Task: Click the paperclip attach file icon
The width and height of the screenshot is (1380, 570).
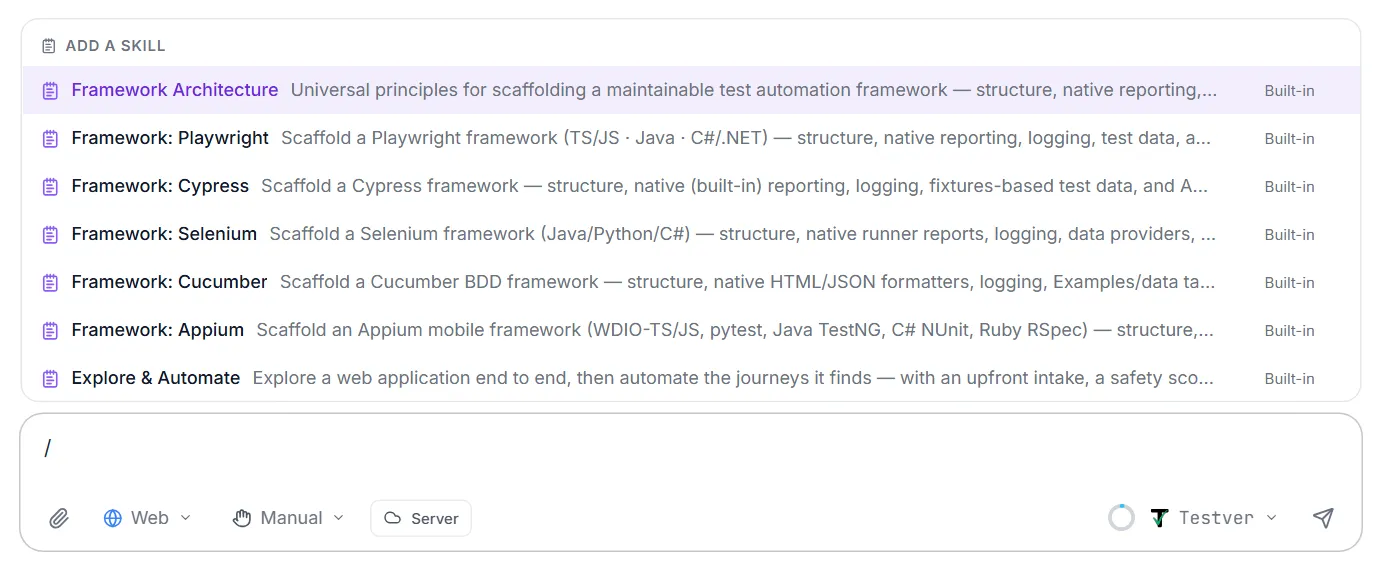Action: coord(59,518)
